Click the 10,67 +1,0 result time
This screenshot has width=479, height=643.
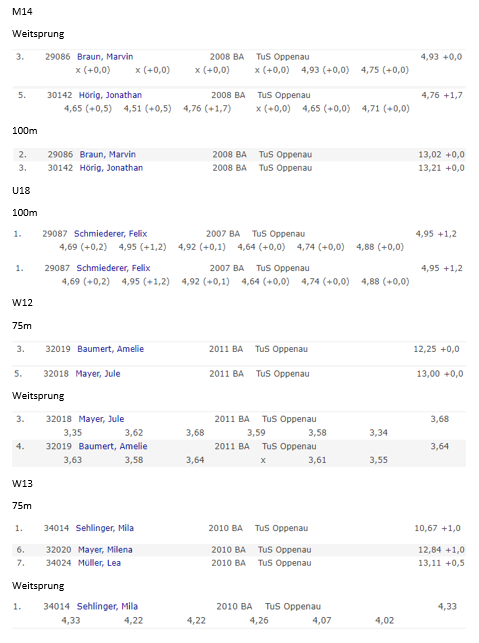(x=437, y=528)
